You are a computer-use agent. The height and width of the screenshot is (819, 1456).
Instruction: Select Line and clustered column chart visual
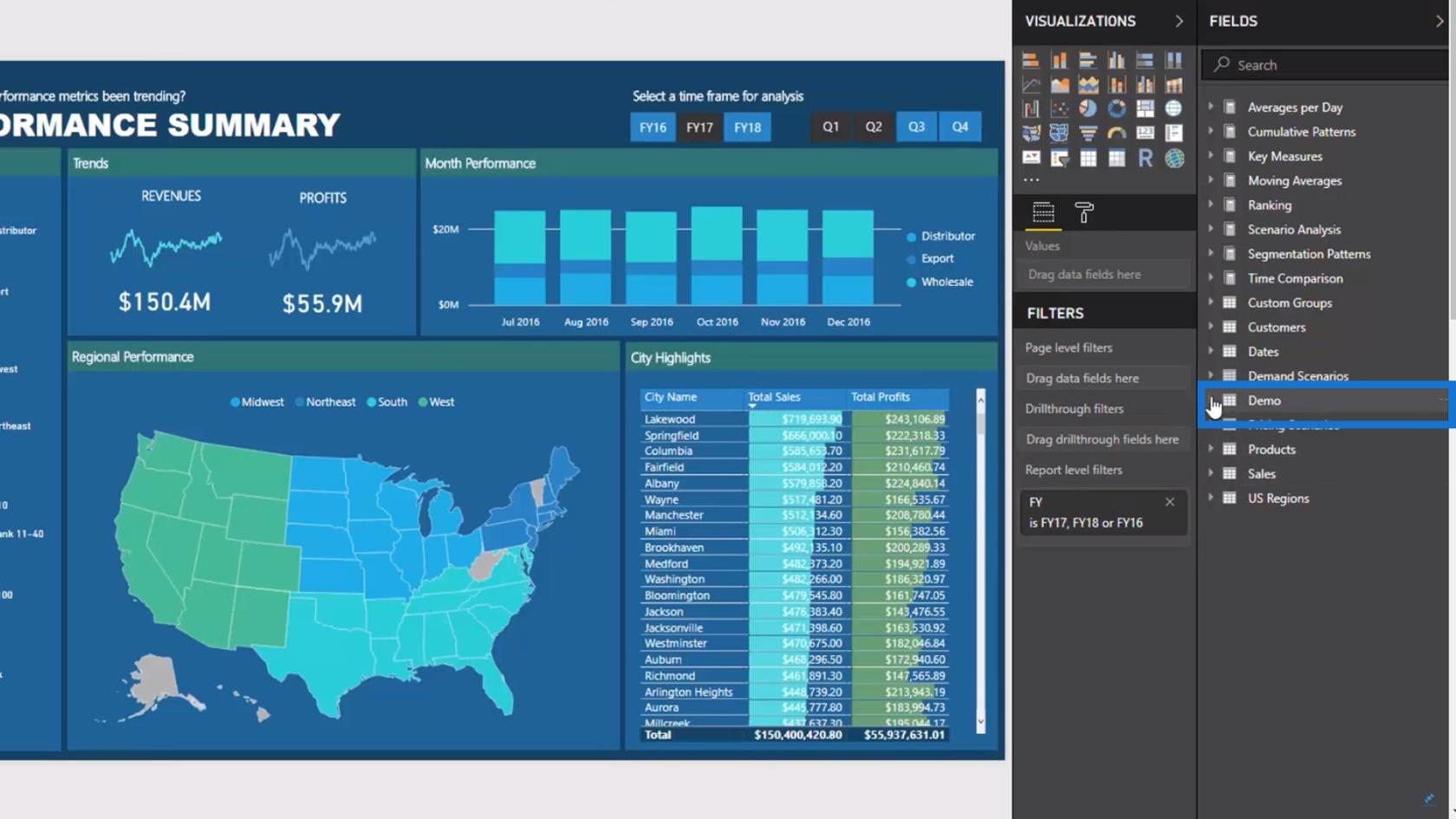pos(1145,84)
